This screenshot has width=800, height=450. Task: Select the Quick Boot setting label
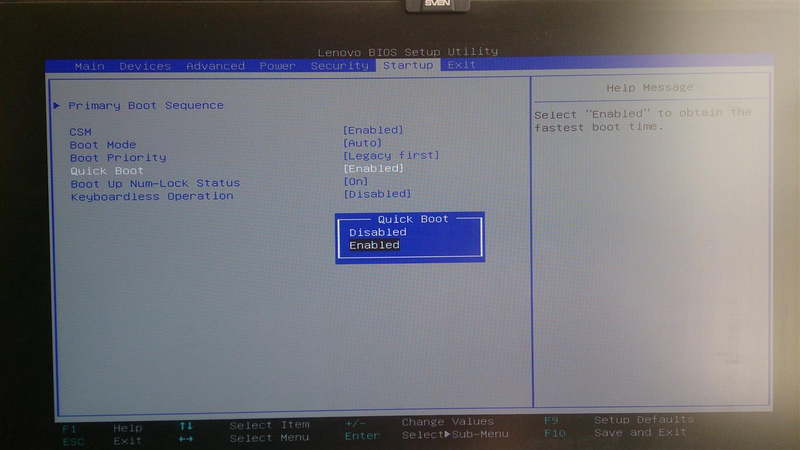[x=107, y=171]
